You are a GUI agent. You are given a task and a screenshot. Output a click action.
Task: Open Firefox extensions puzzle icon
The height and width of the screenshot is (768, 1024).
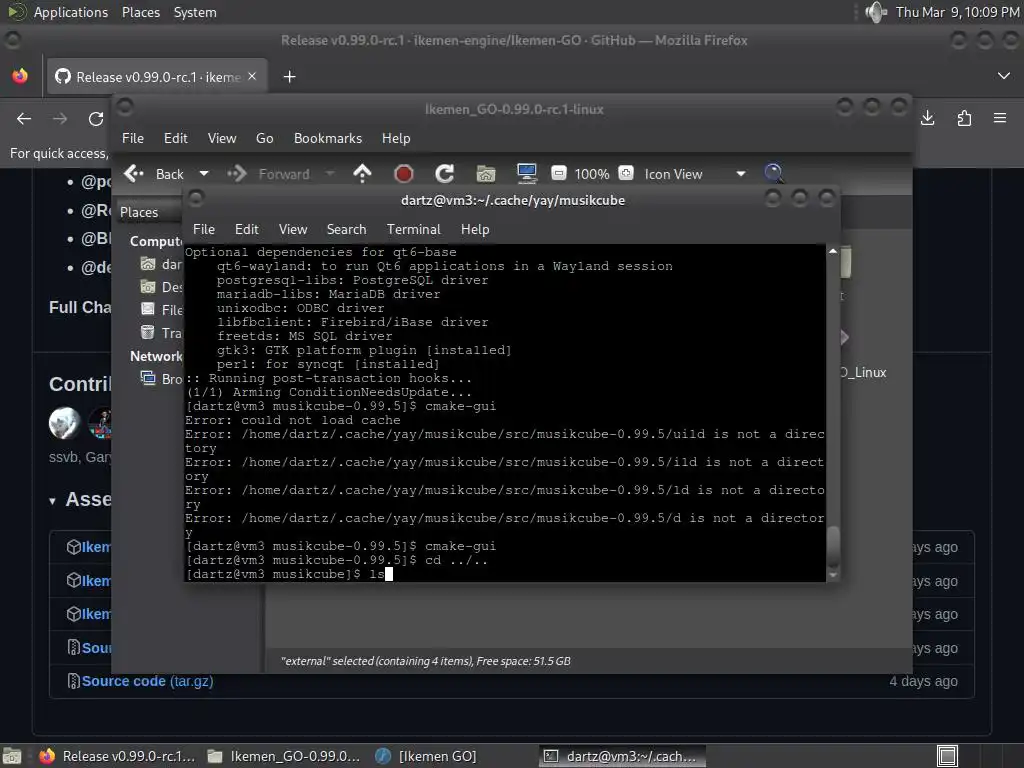pyautogui.click(x=964, y=118)
